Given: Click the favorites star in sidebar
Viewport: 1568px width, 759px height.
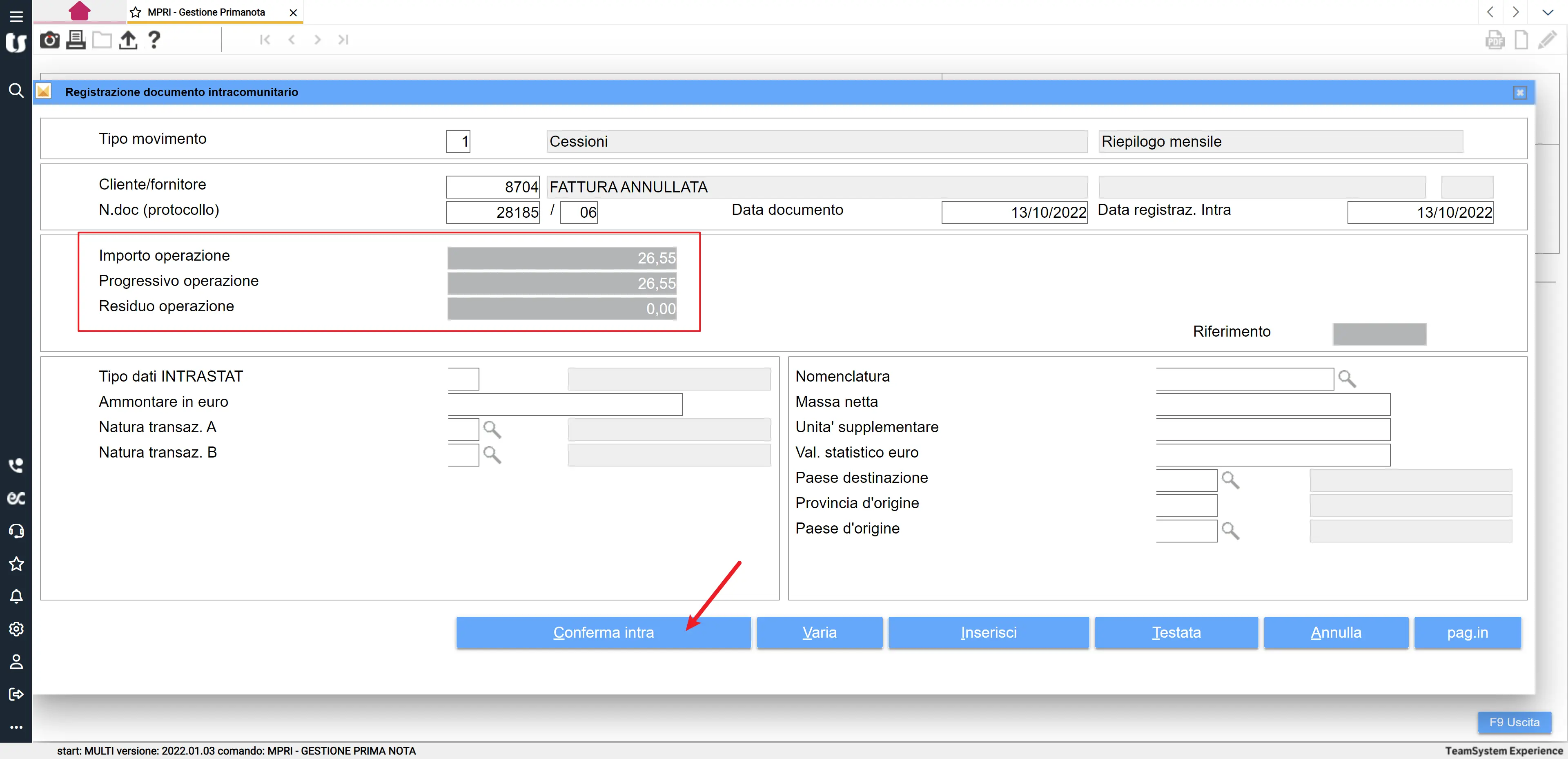Looking at the screenshot, I should coord(16,563).
